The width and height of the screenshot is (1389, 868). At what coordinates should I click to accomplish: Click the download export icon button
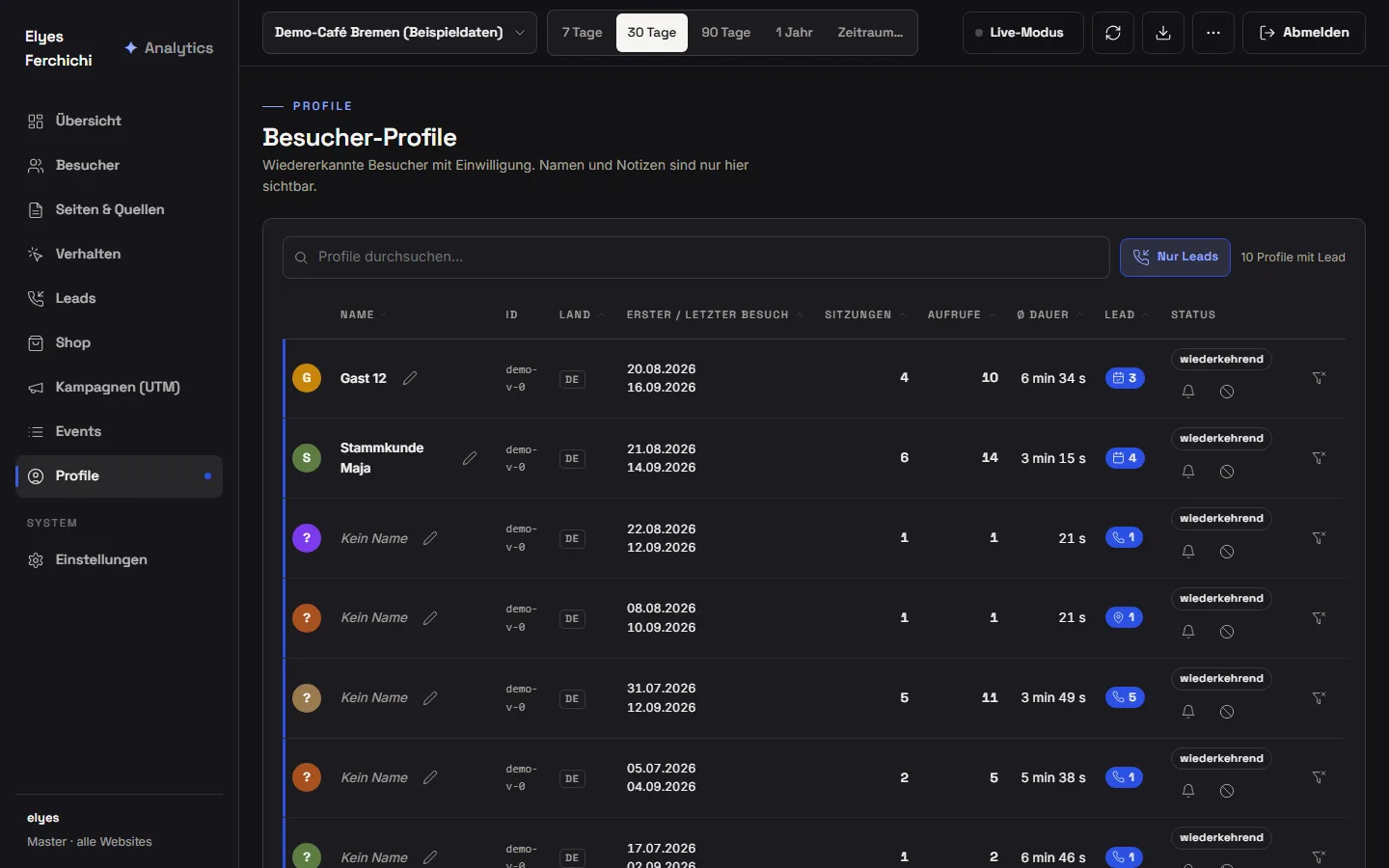(x=1163, y=33)
